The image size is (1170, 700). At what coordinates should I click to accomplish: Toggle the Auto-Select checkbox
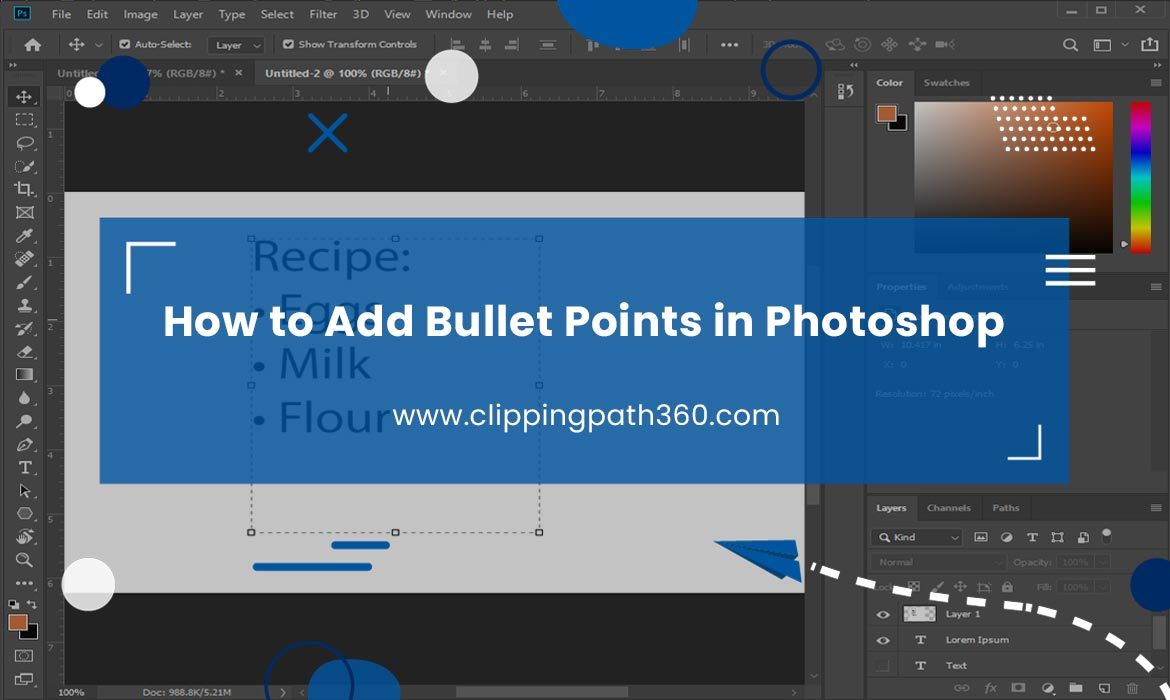pos(125,45)
